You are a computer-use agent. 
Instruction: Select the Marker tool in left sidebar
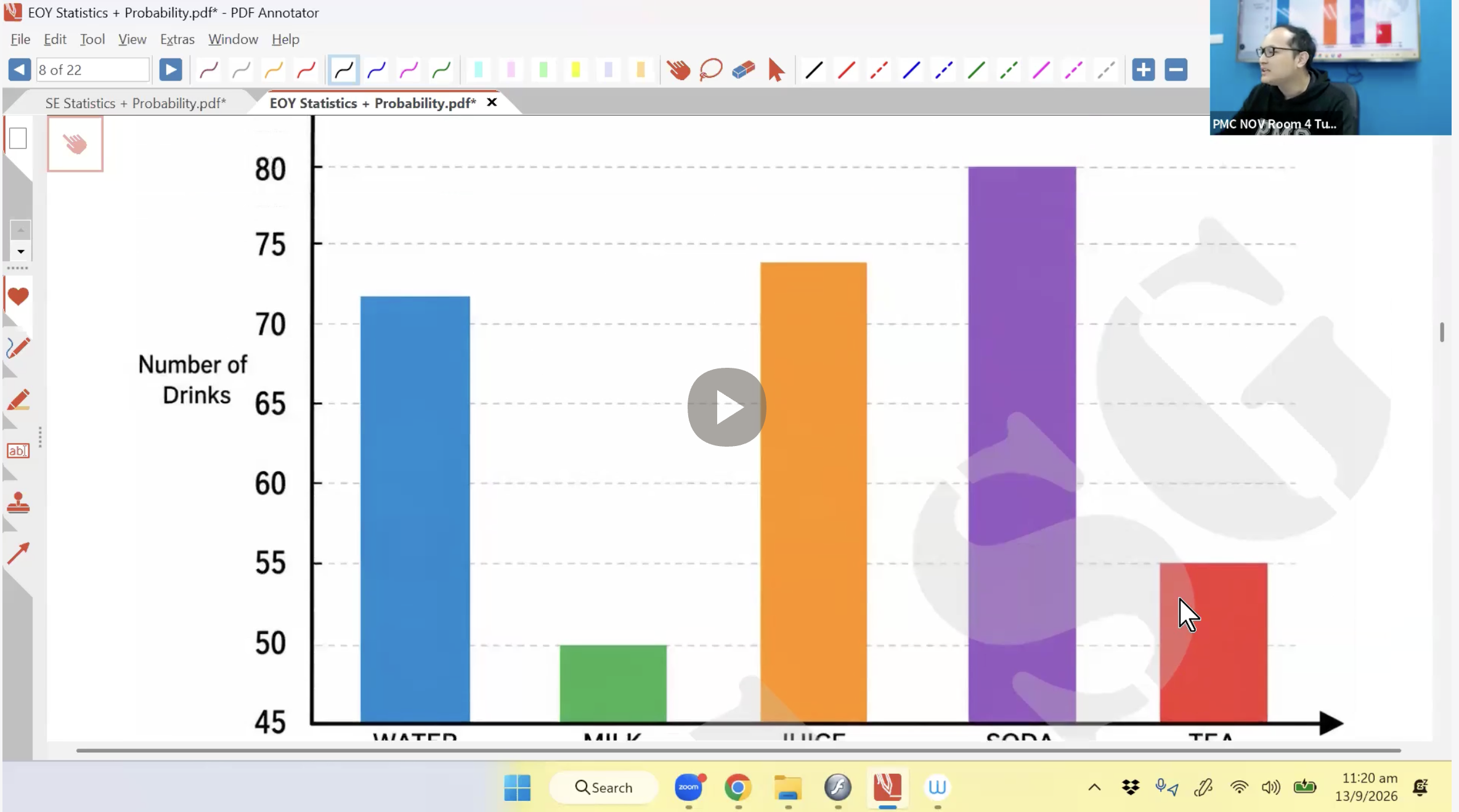click(18, 400)
